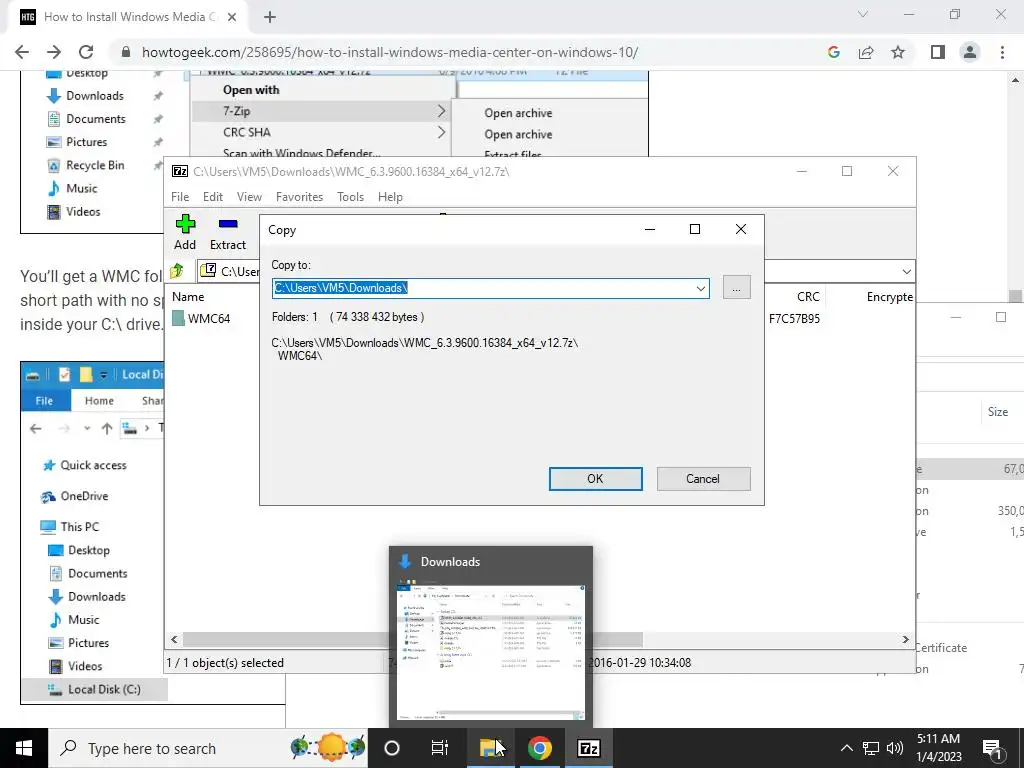
Task: Bookmark this page with the star icon
Action: pyautogui.click(x=898, y=52)
